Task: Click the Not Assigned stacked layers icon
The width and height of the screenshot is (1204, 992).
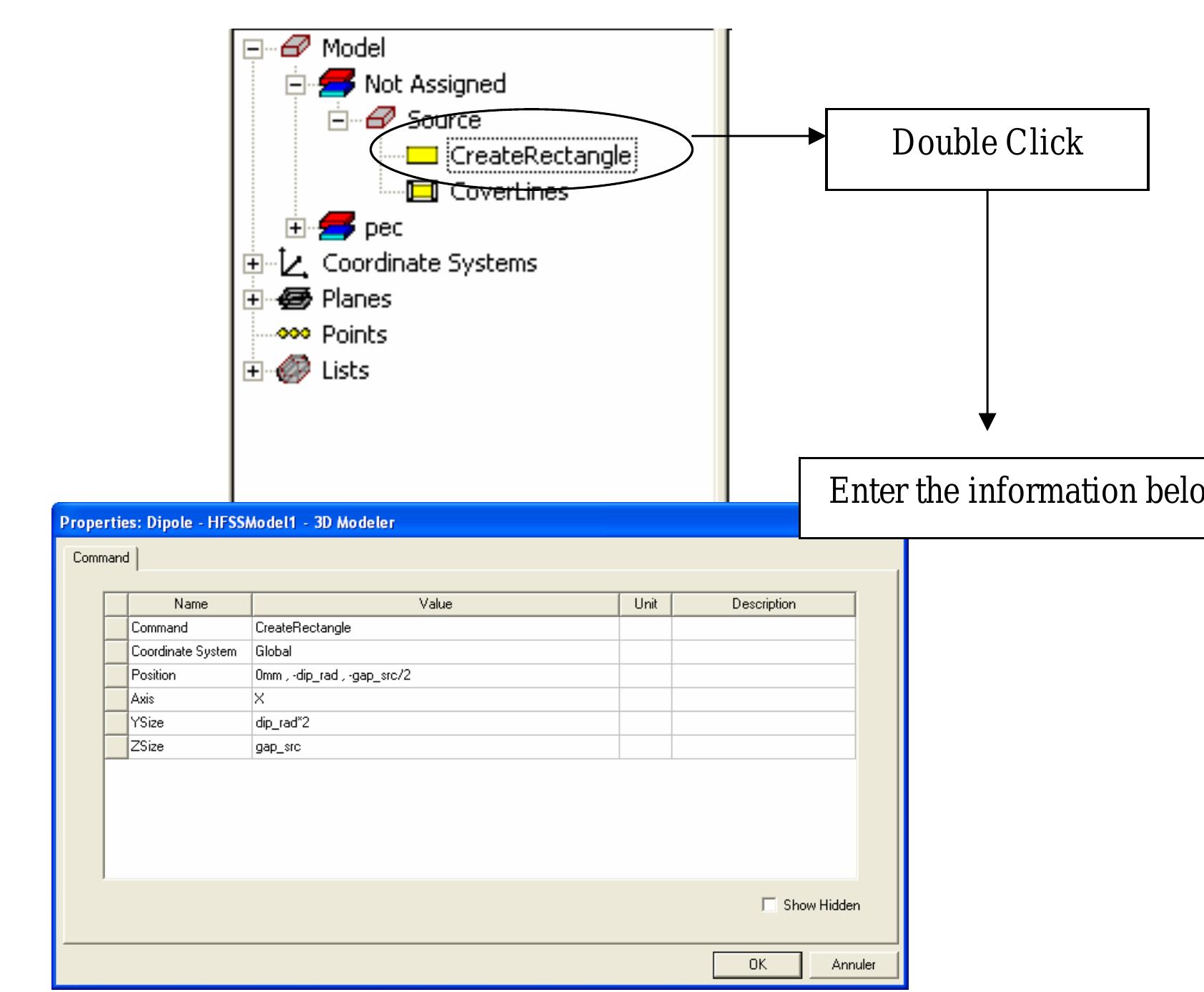Action: click(337, 83)
